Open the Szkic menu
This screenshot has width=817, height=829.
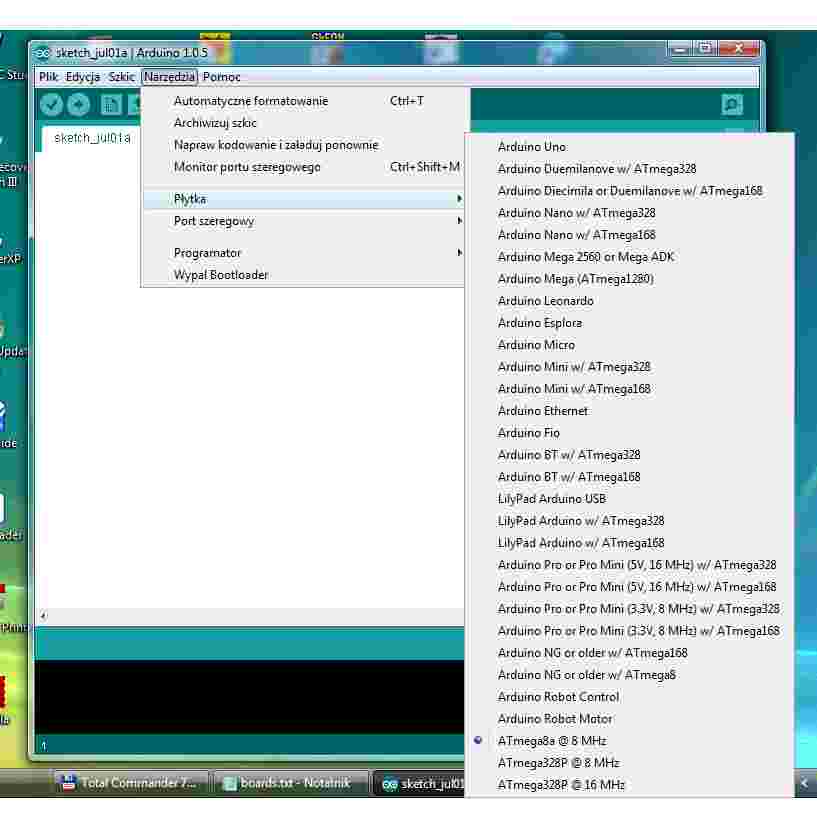121,77
